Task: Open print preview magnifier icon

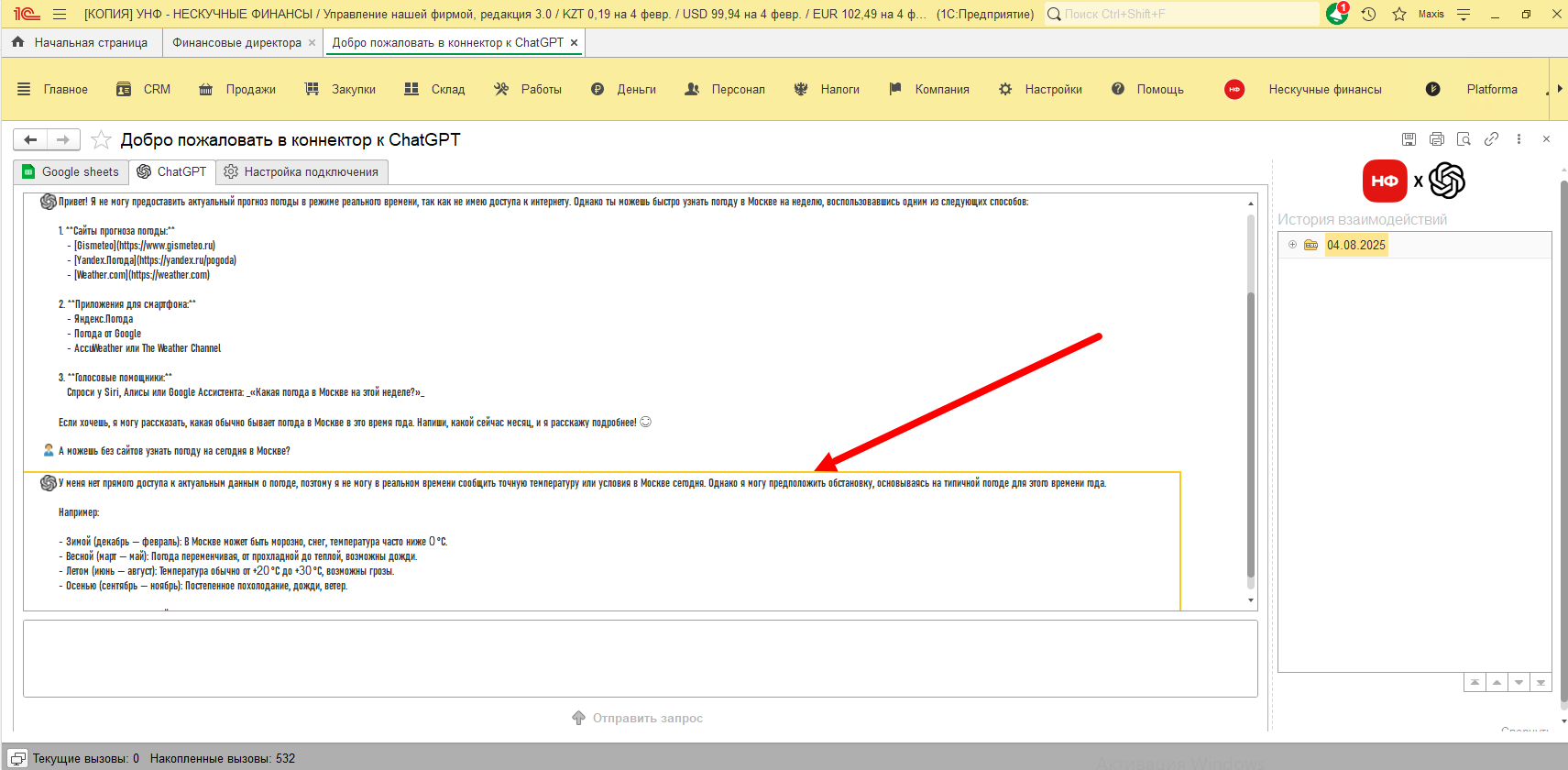Action: [1464, 139]
